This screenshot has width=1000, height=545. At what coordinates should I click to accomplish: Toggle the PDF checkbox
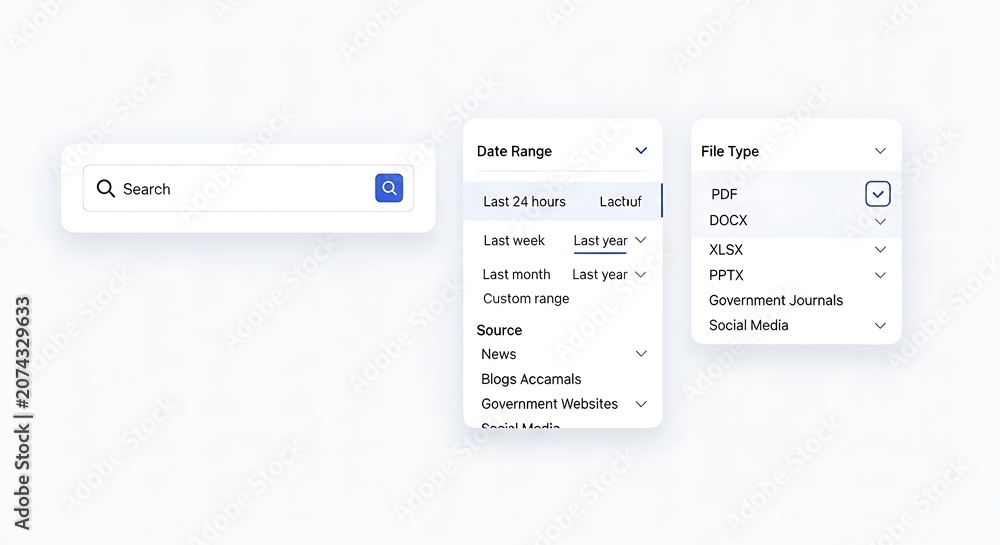pos(878,194)
